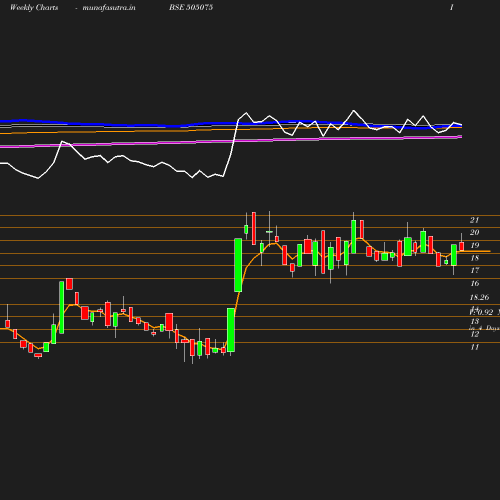The image size is (500, 500).
Task: Select the 'BSE 505075' stock code text
Action: pyautogui.click(x=191, y=7)
